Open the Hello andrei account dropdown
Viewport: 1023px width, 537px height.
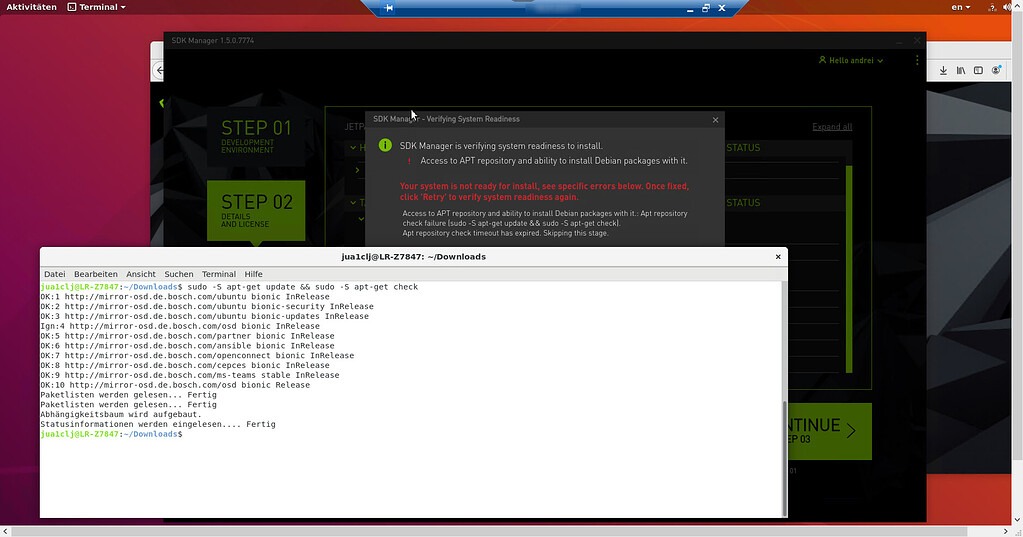click(x=851, y=60)
